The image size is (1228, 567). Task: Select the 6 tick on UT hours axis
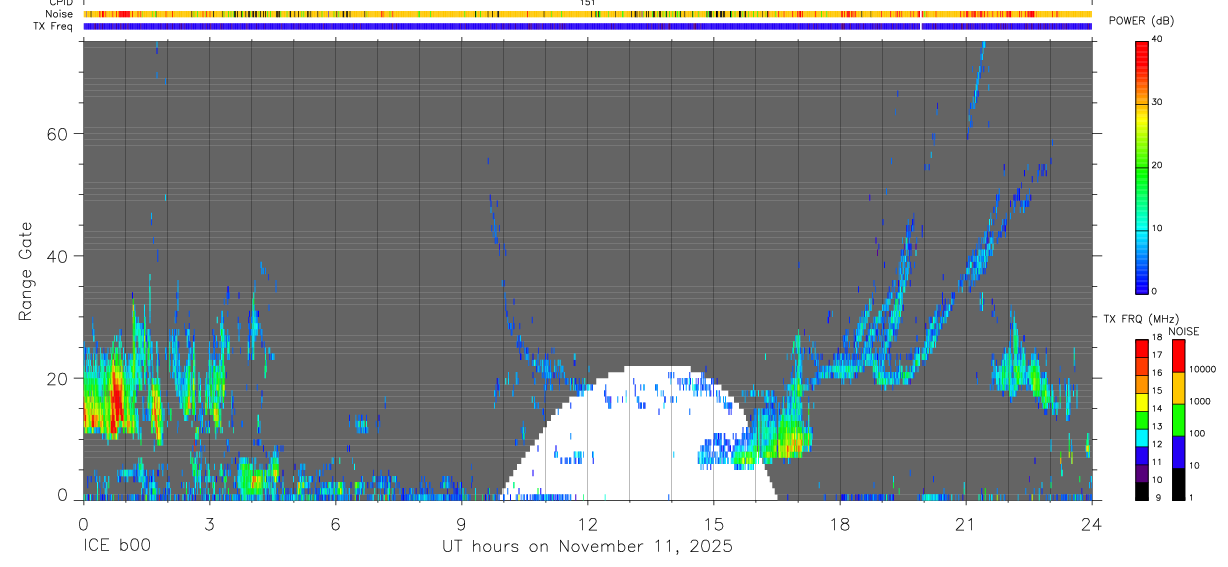coord(335,523)
